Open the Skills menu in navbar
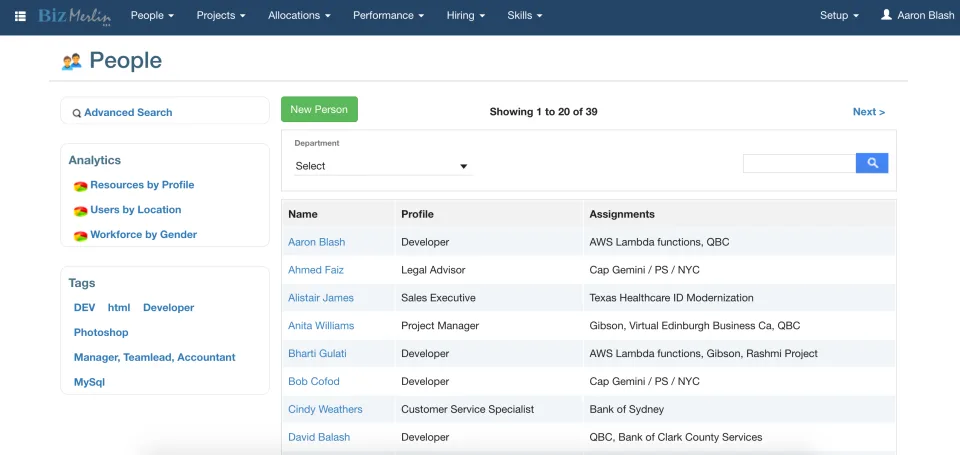 [525, 15]
